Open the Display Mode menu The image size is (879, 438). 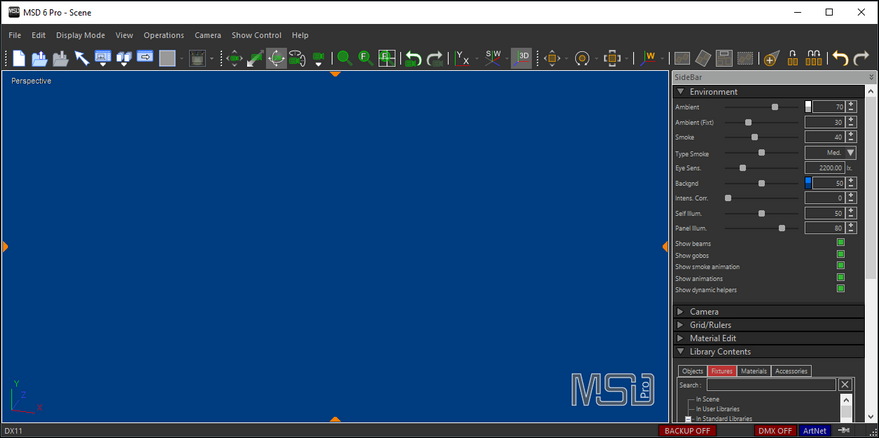(80, 35)
